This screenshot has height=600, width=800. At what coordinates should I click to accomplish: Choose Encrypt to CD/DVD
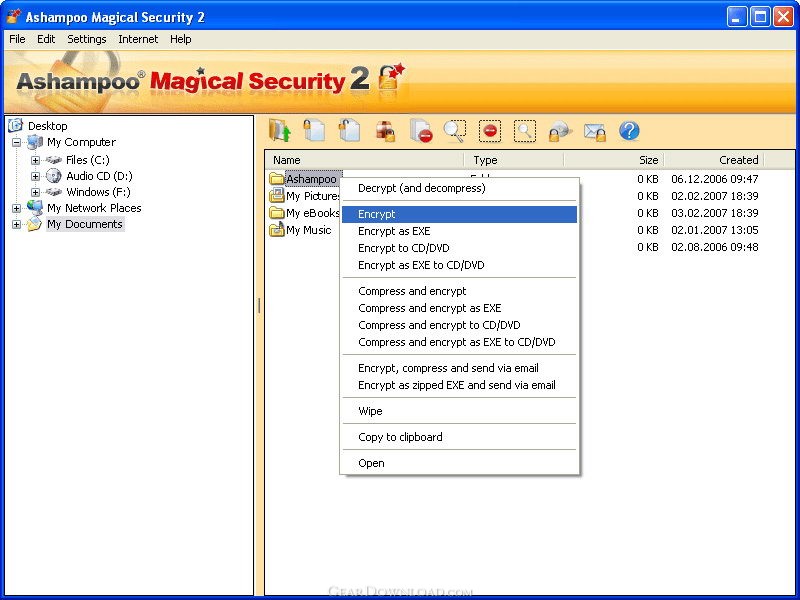(x=459, y=248)
